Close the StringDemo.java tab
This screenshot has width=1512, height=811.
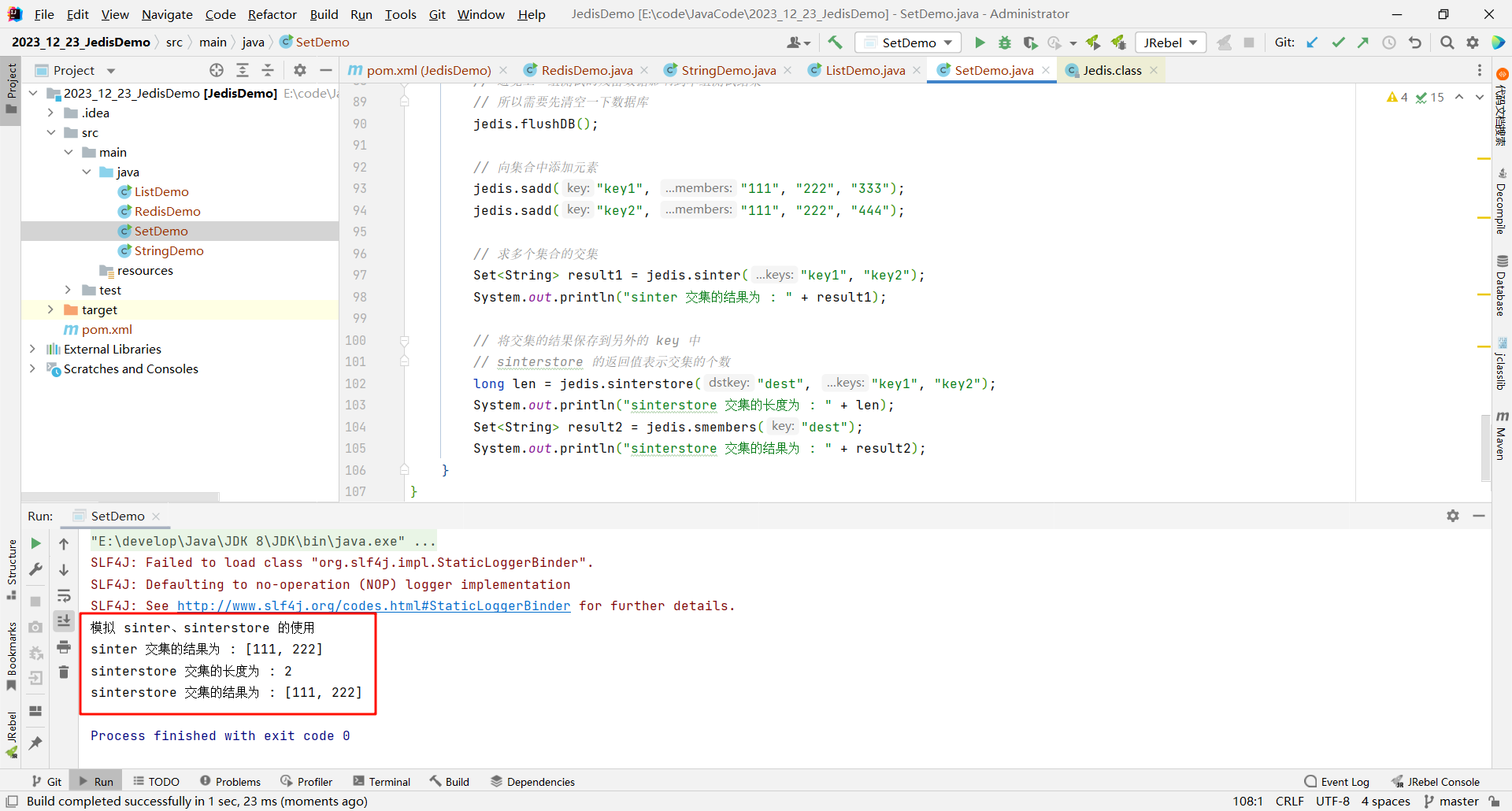(787, 70)
